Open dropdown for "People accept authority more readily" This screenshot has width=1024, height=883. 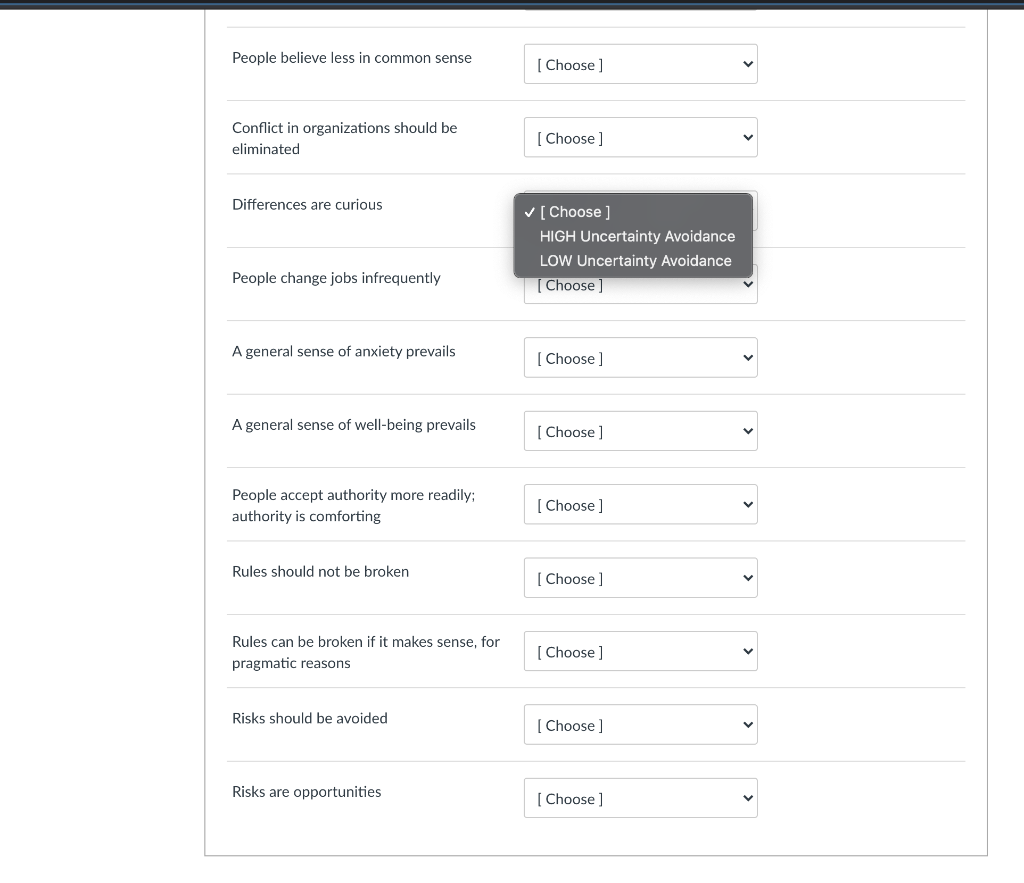pyautogui.click(x=640, y=505)
